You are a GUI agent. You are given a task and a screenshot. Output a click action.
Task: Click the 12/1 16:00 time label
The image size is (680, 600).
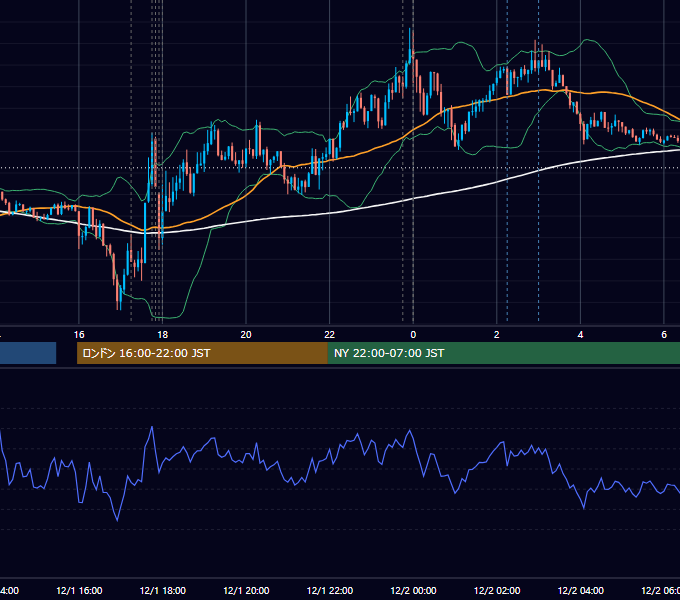pyautogui.click(x=79, y=590)
